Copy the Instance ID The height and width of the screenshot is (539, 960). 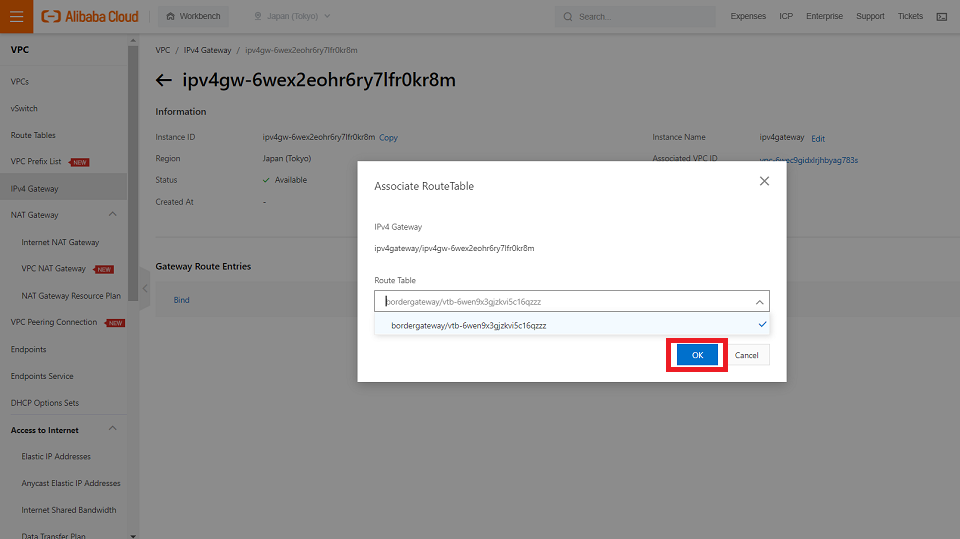[388, 138]
